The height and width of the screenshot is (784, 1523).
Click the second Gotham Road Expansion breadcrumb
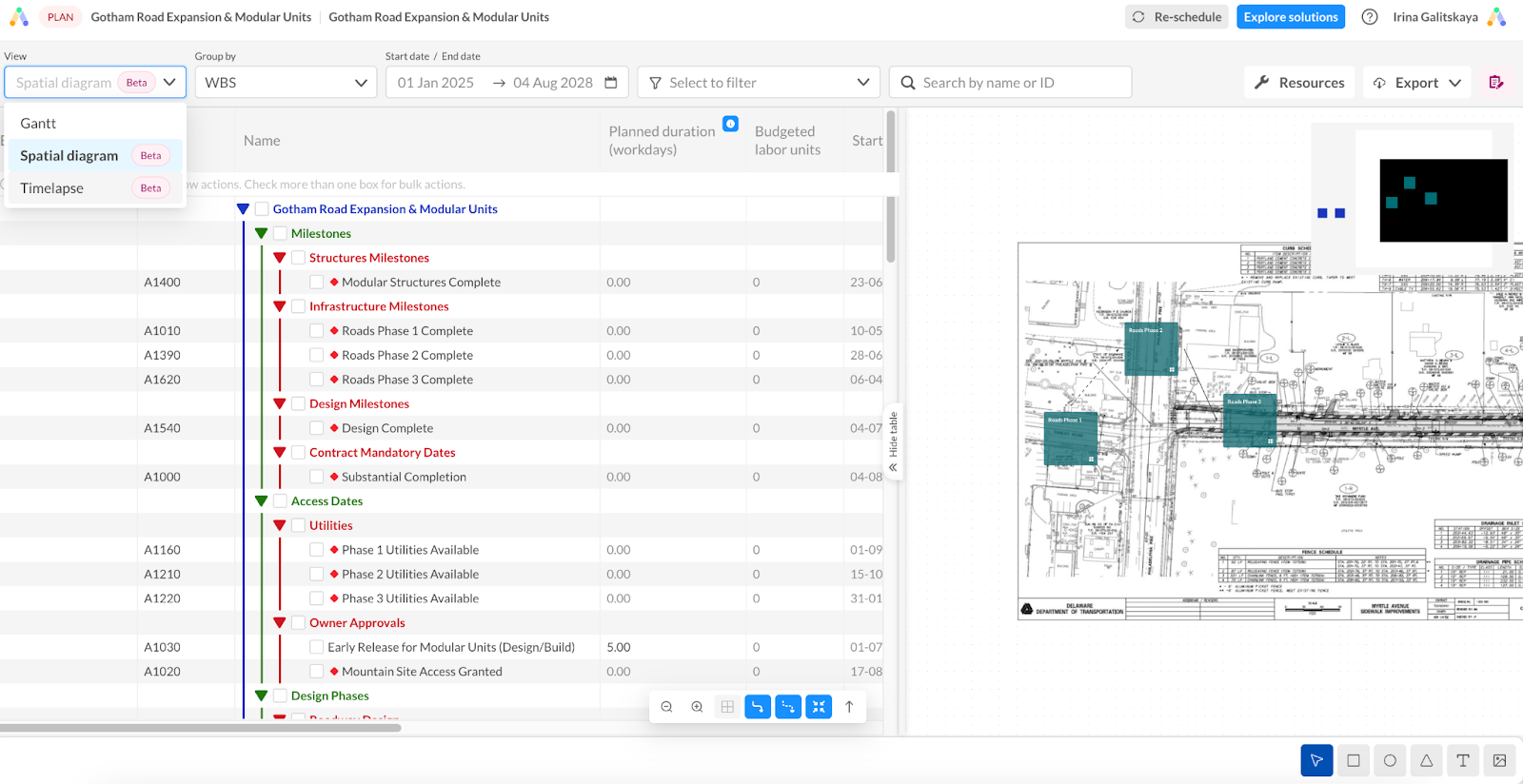coord(439,17)
